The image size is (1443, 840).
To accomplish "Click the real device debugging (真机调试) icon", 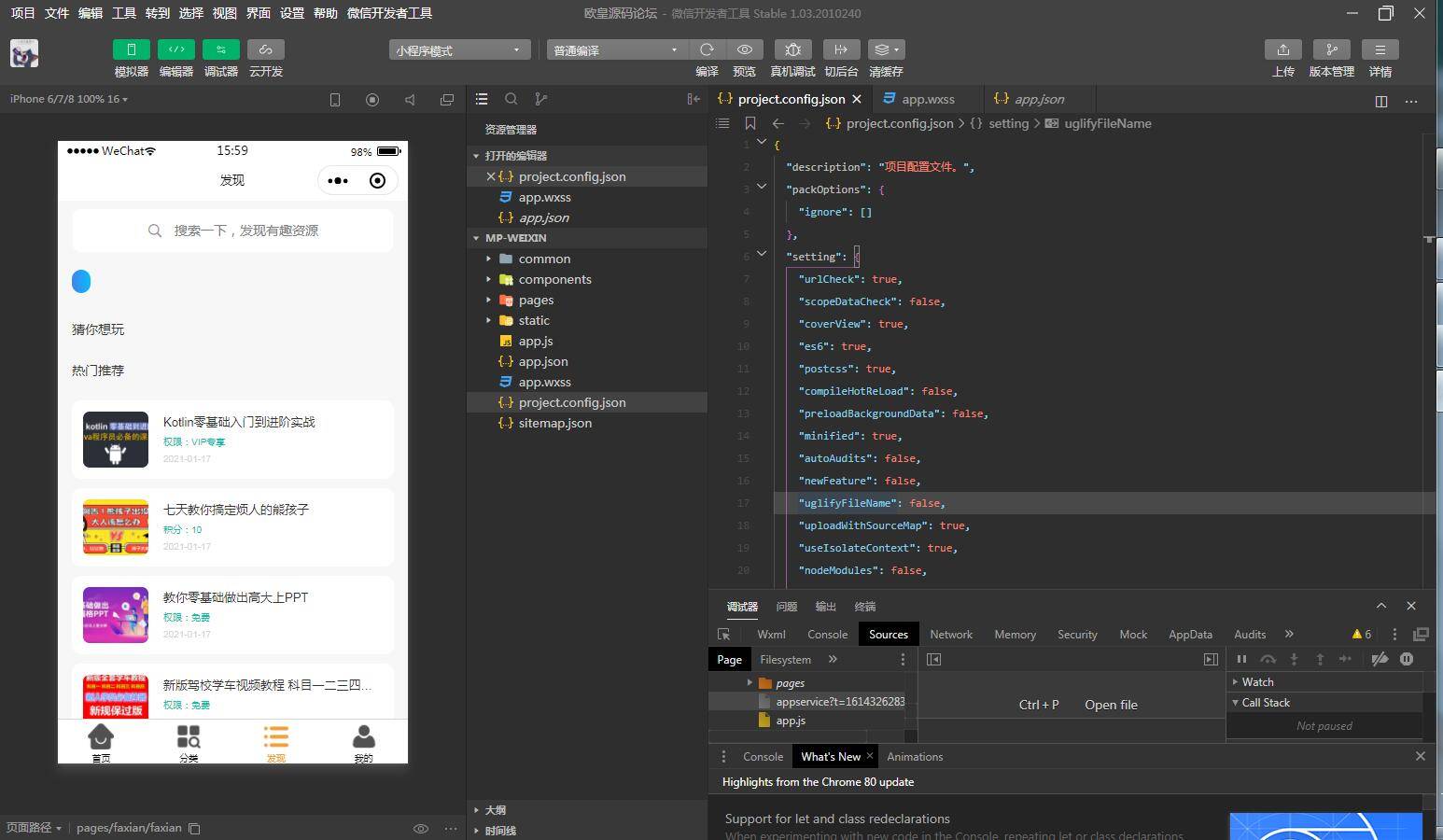I will pos(792,49).
